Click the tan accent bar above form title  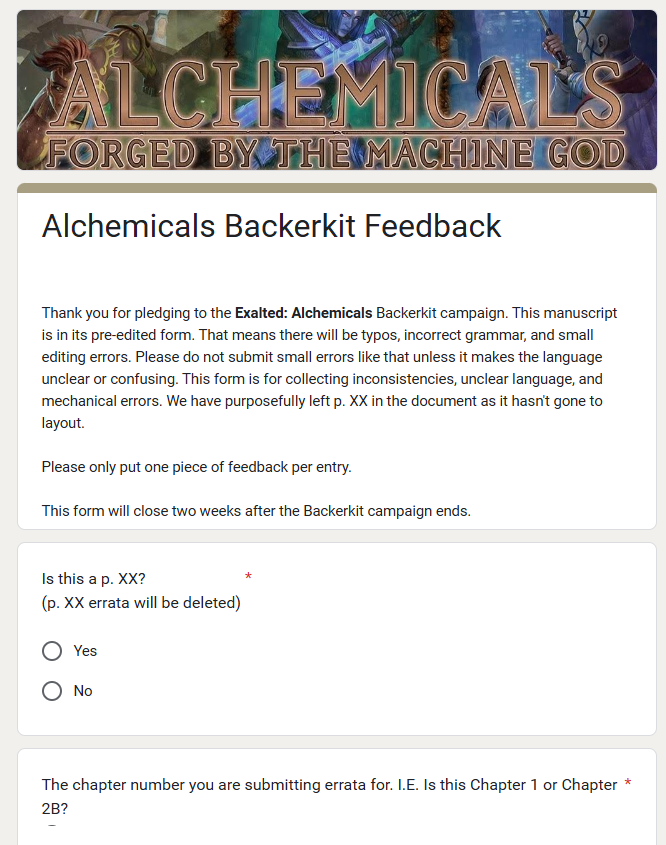coord(337,188)
